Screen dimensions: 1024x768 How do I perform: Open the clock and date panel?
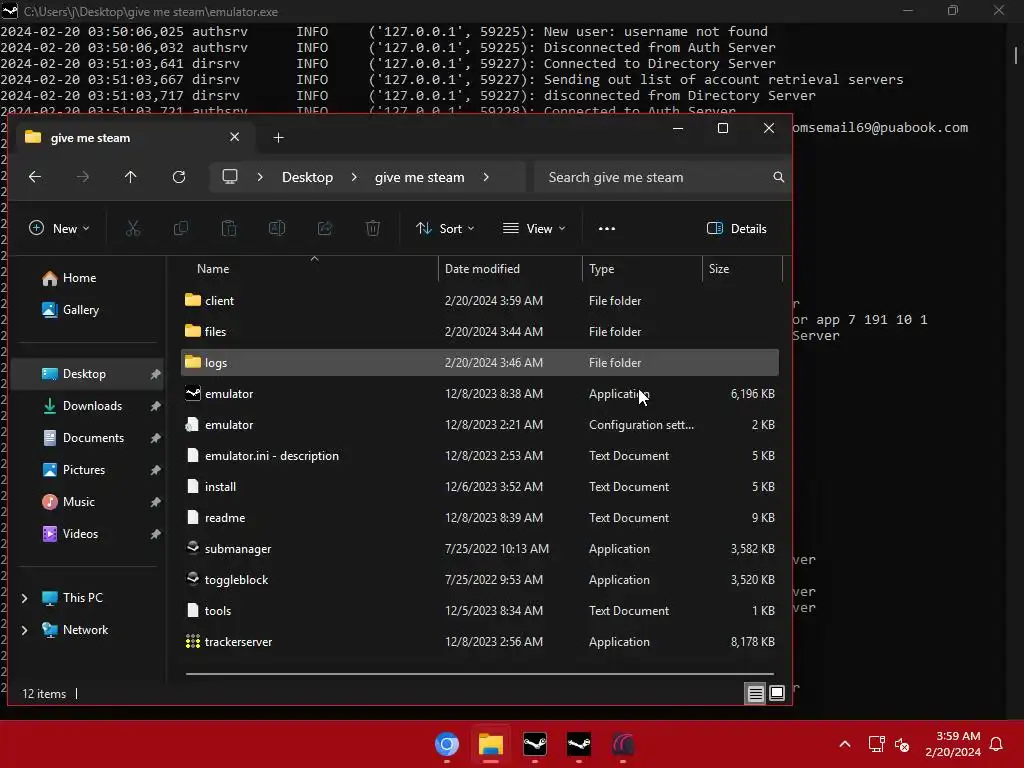(953, 744)
